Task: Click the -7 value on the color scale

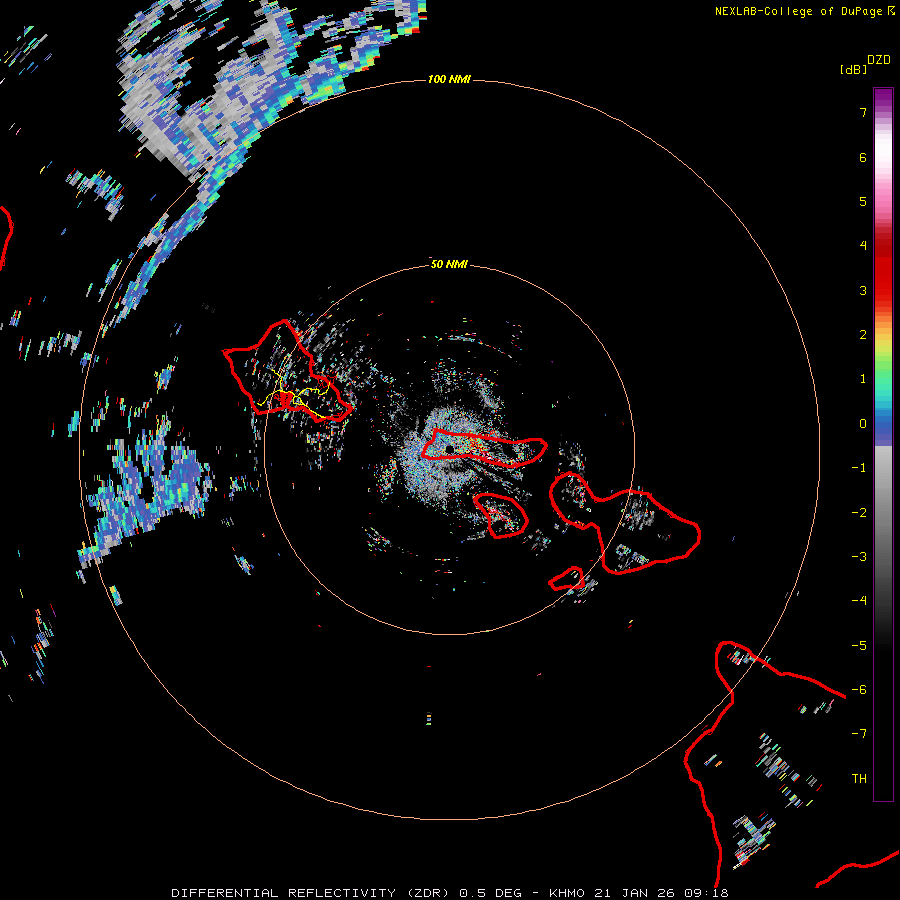Action: point(859,734)
